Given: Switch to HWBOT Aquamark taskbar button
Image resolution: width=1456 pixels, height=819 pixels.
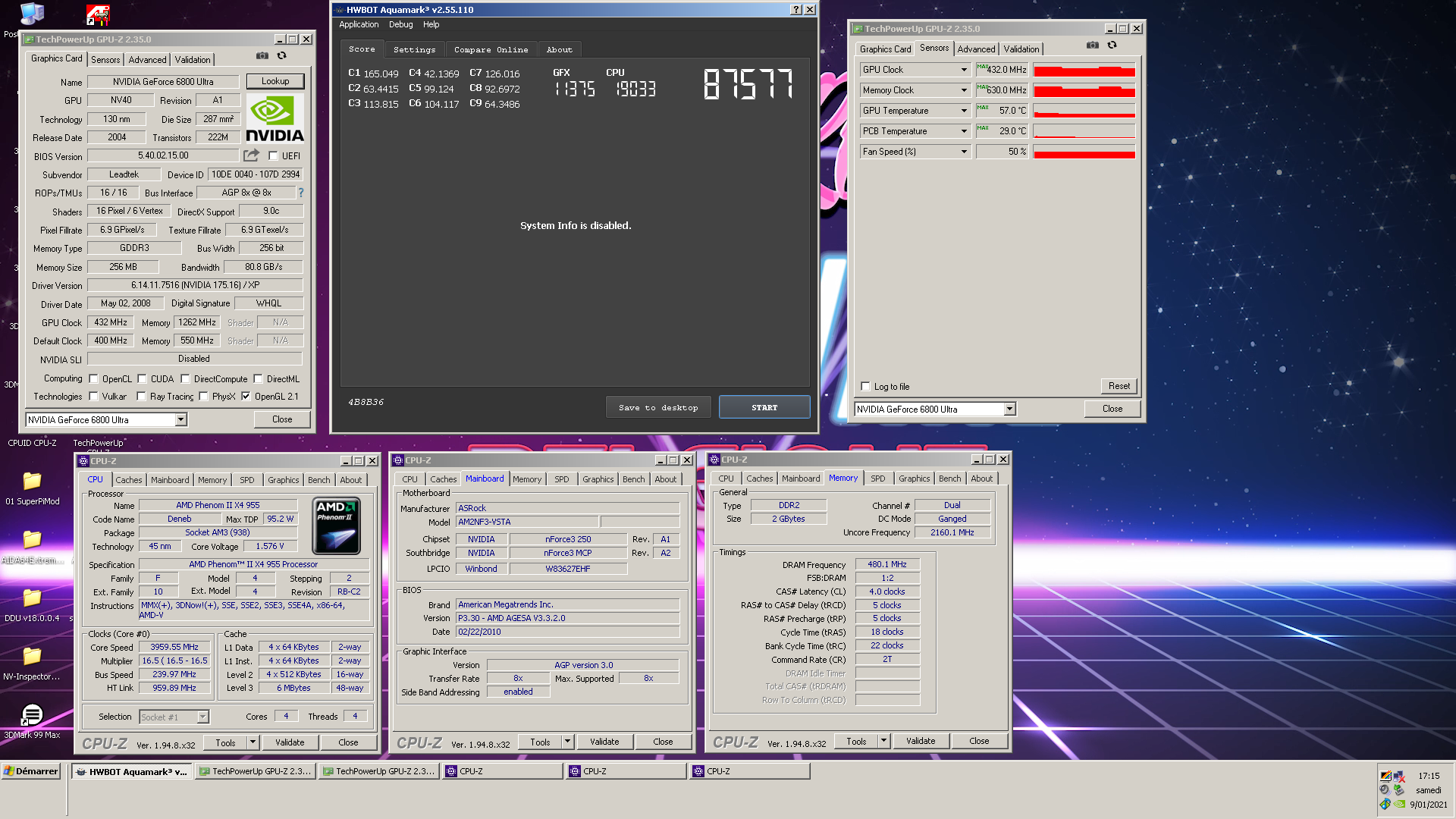Looking at the screenshot, I should pyautogui.click(x=132, y=771).
